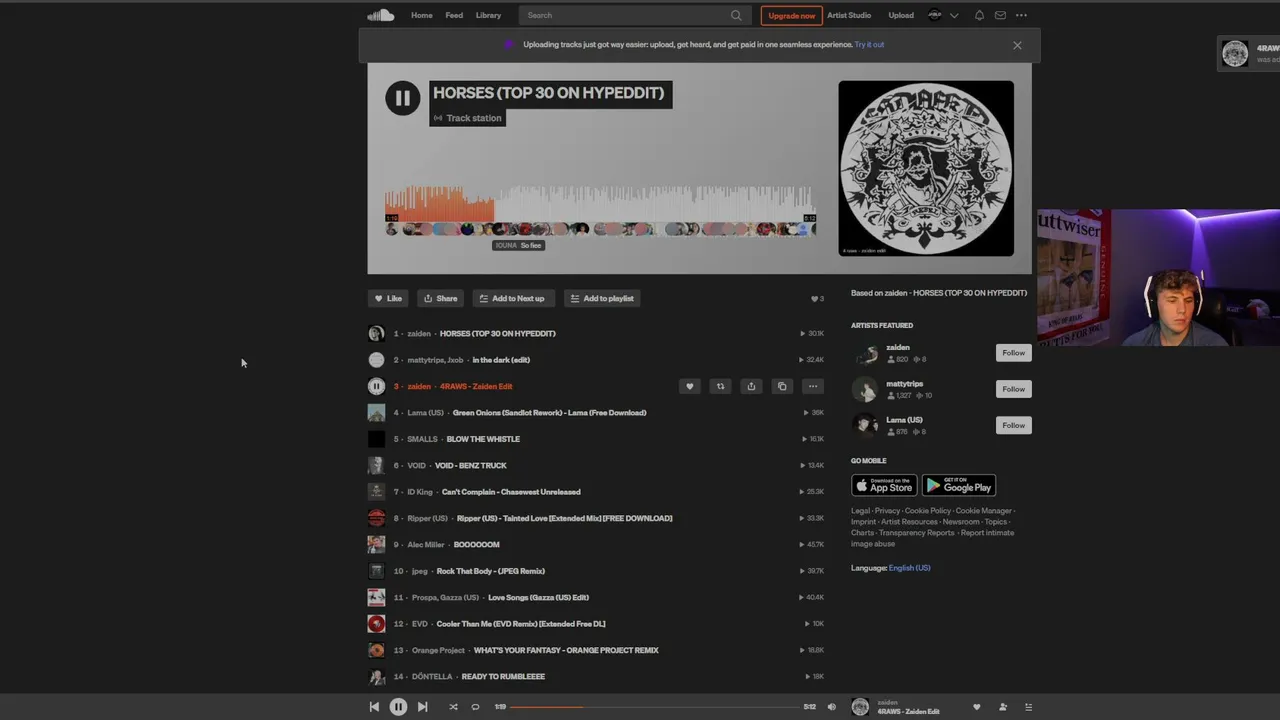Play 'BLOW THE WHISTLE' by SMALLS
Screen dimensions: 1280x720
tap(598, 439)
